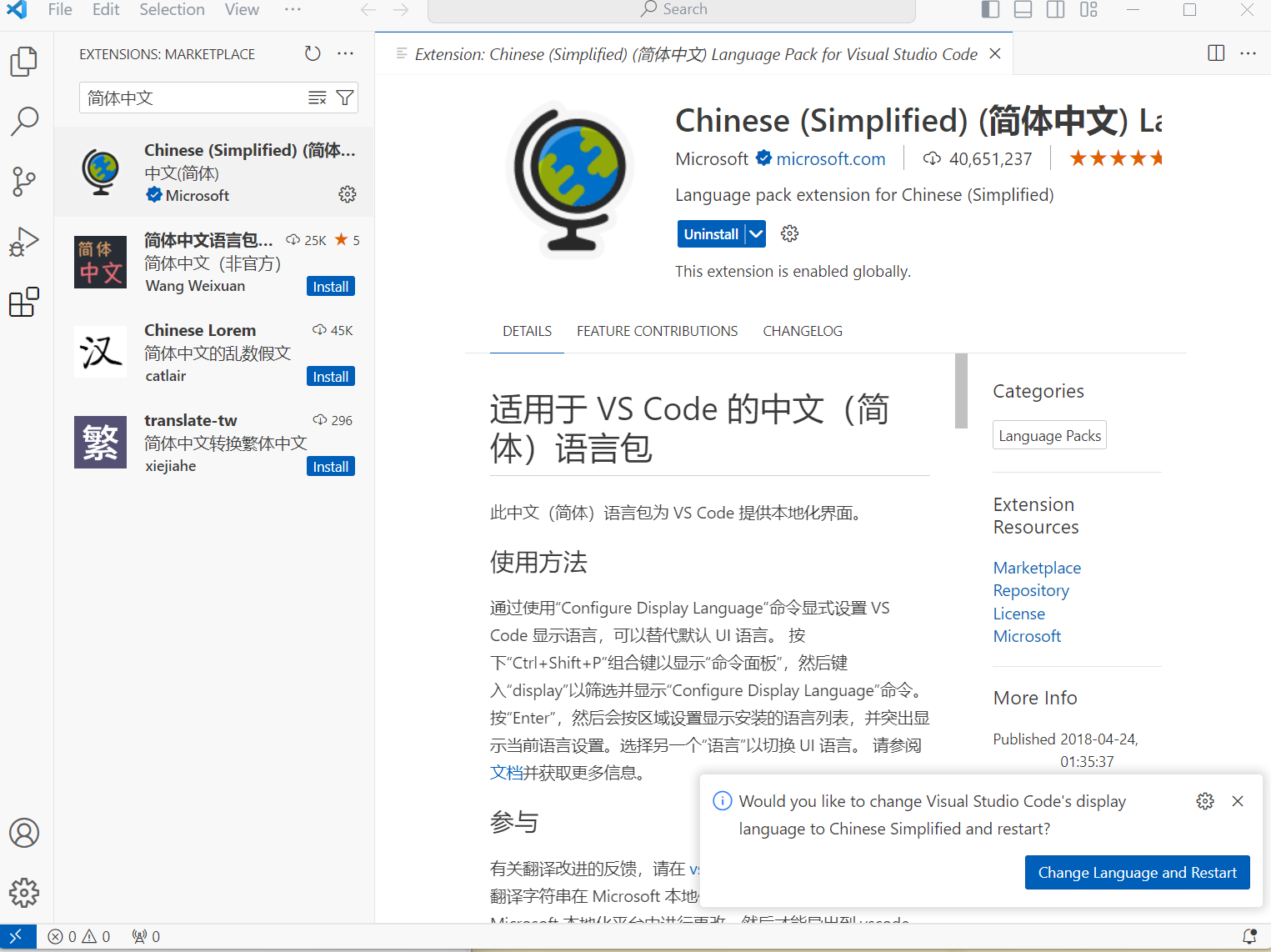This screenshot has height=952, width=1271.
Task: Split the editor right
Action: (x=1216, y=53)
